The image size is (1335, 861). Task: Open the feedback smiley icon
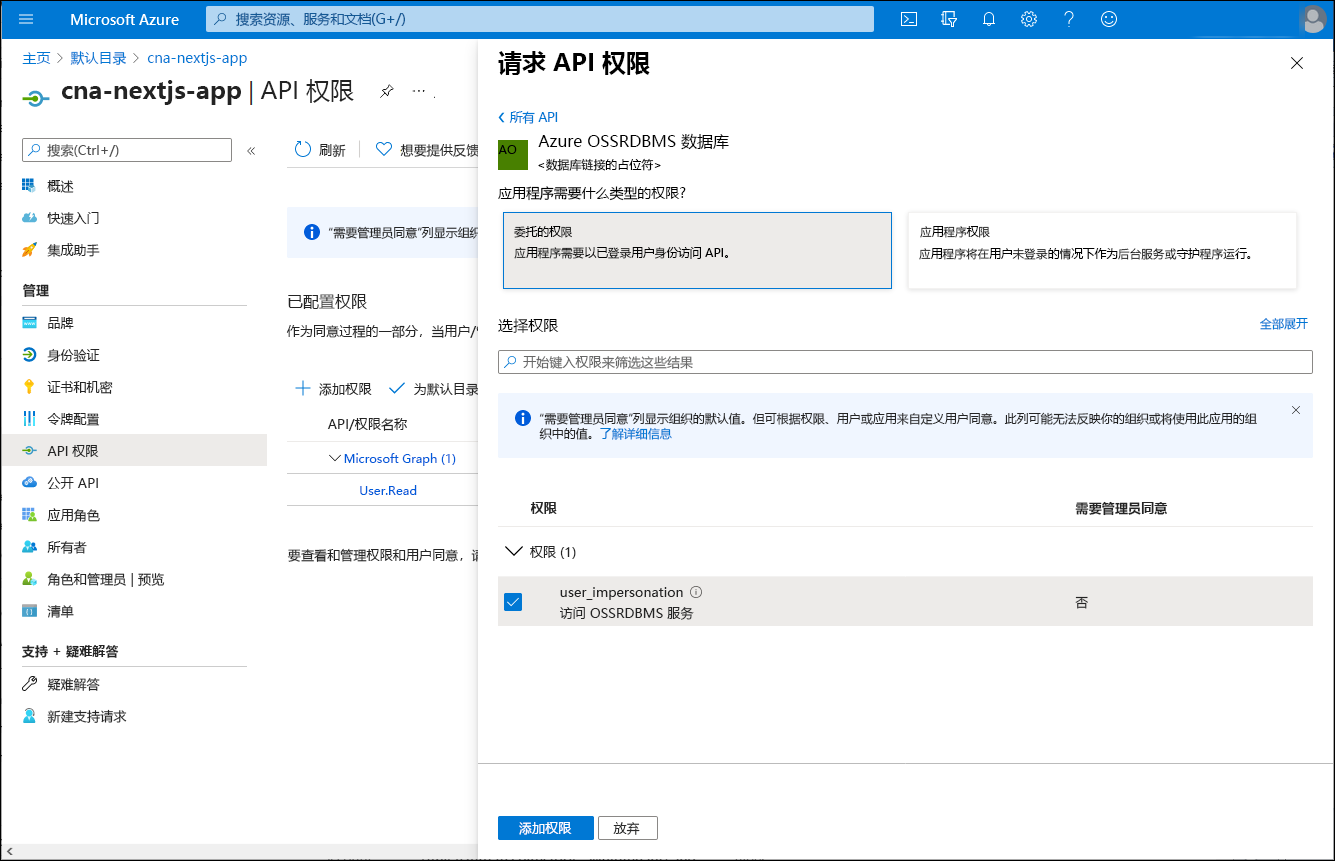1108,19
